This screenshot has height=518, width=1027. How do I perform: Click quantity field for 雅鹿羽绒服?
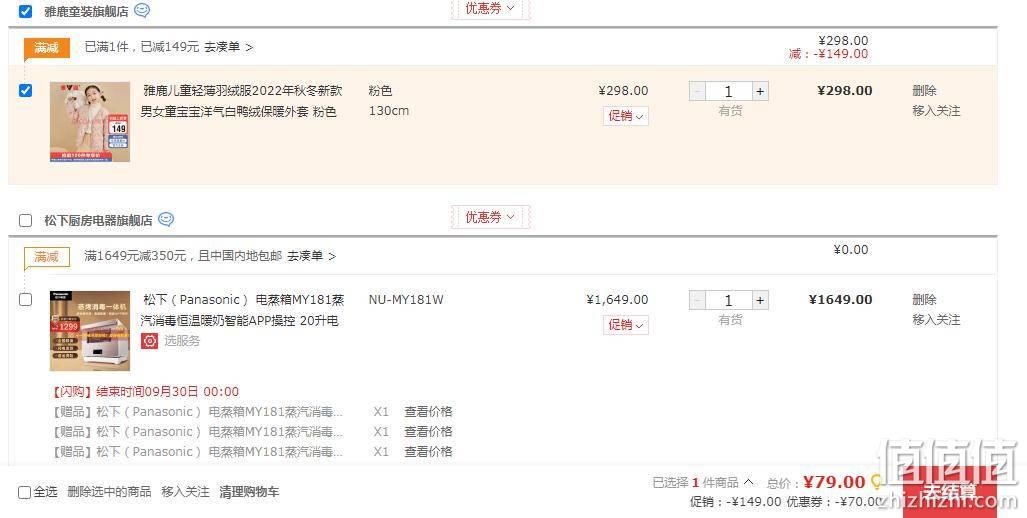728,92
